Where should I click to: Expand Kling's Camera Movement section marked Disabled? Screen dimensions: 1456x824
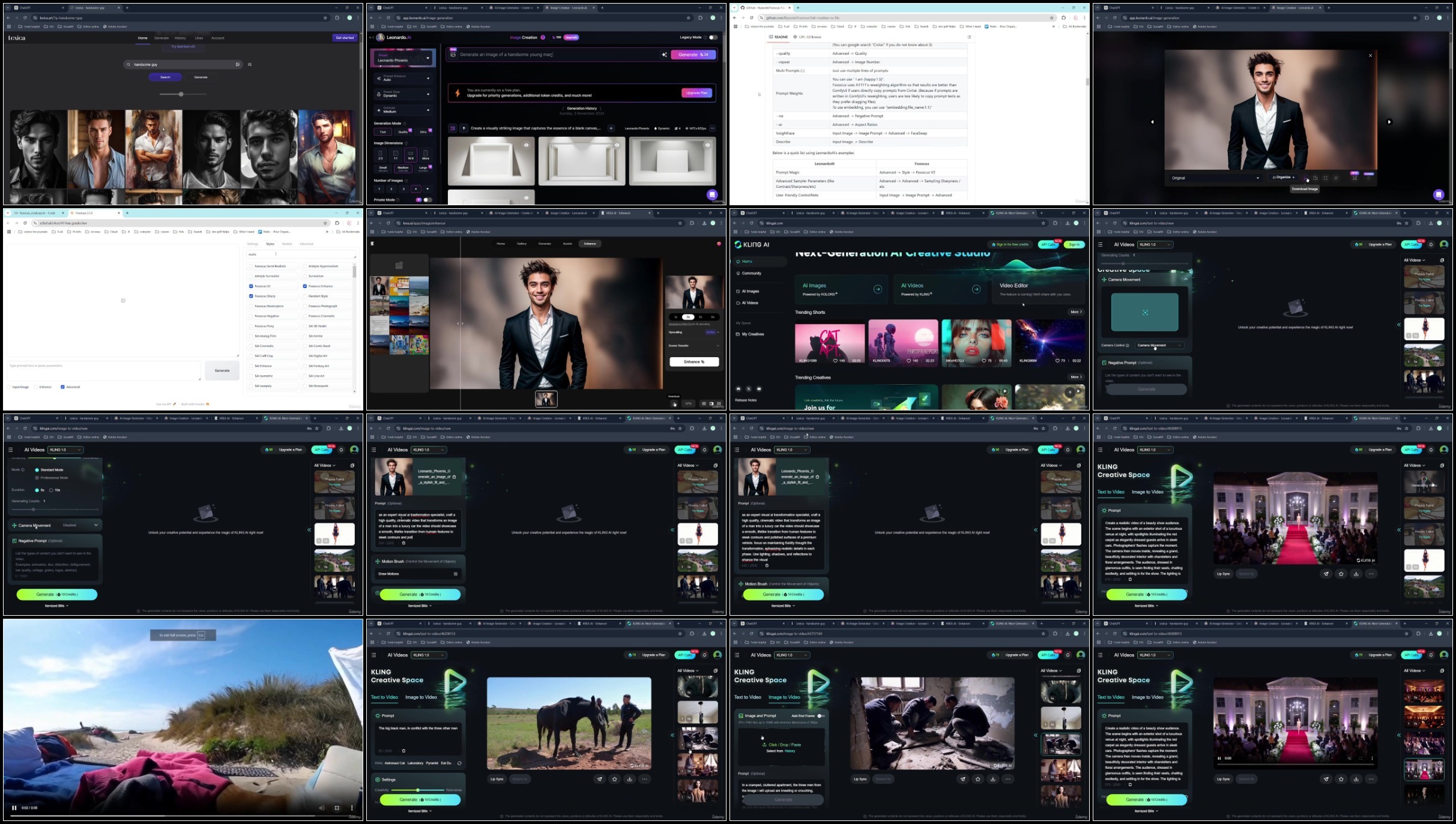[55, 525]
